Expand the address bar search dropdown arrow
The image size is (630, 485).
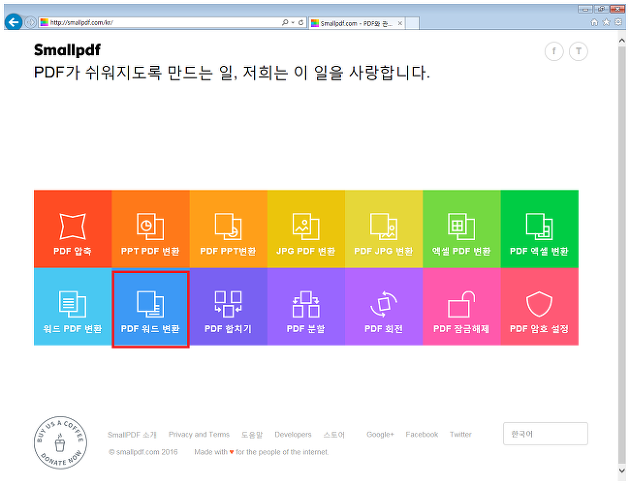point(293,23)
